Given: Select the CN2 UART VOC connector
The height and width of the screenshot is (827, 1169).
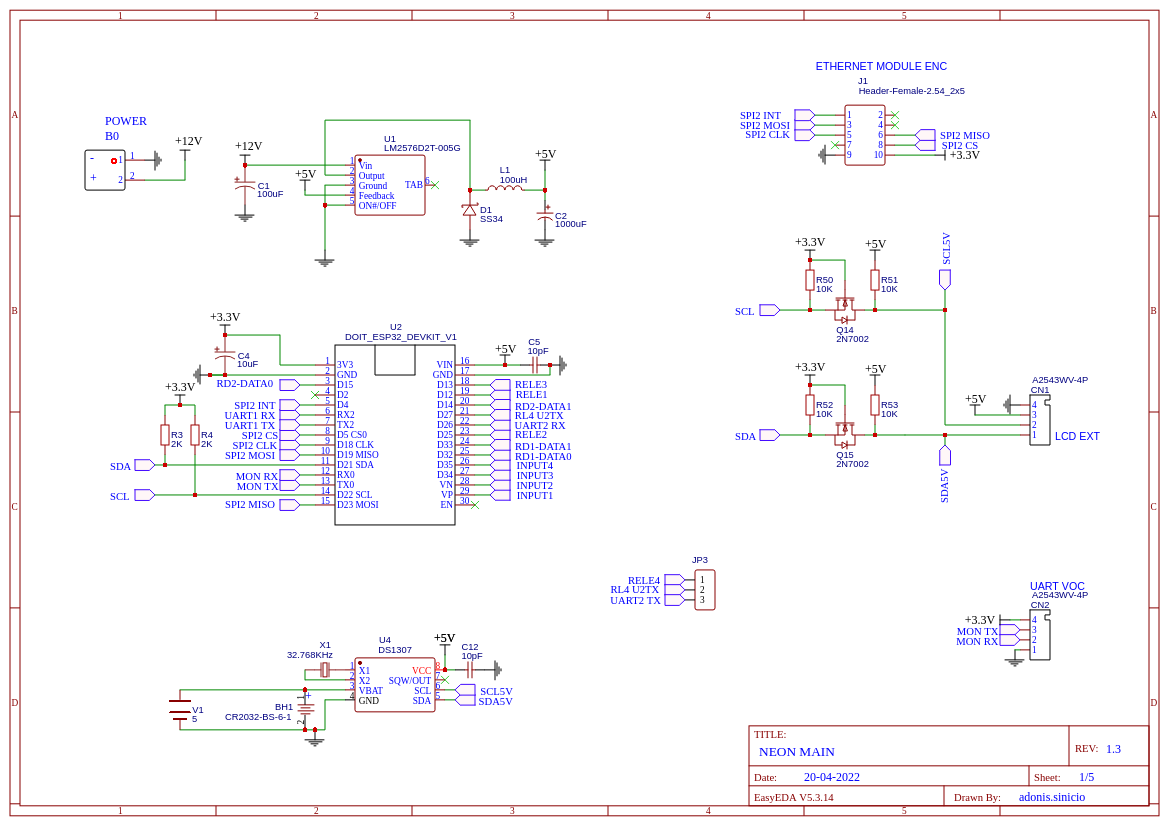Looking at the screenshot, I should point(1039,635).
